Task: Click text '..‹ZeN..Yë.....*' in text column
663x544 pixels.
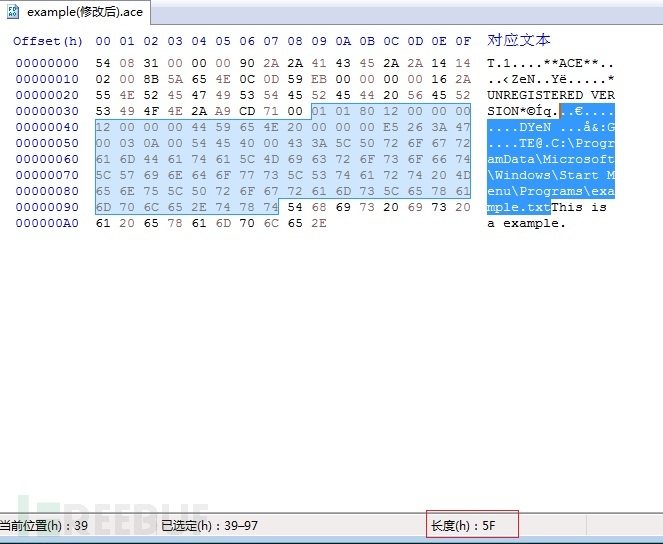Action: pyautogui.click(x=551, y=79)
